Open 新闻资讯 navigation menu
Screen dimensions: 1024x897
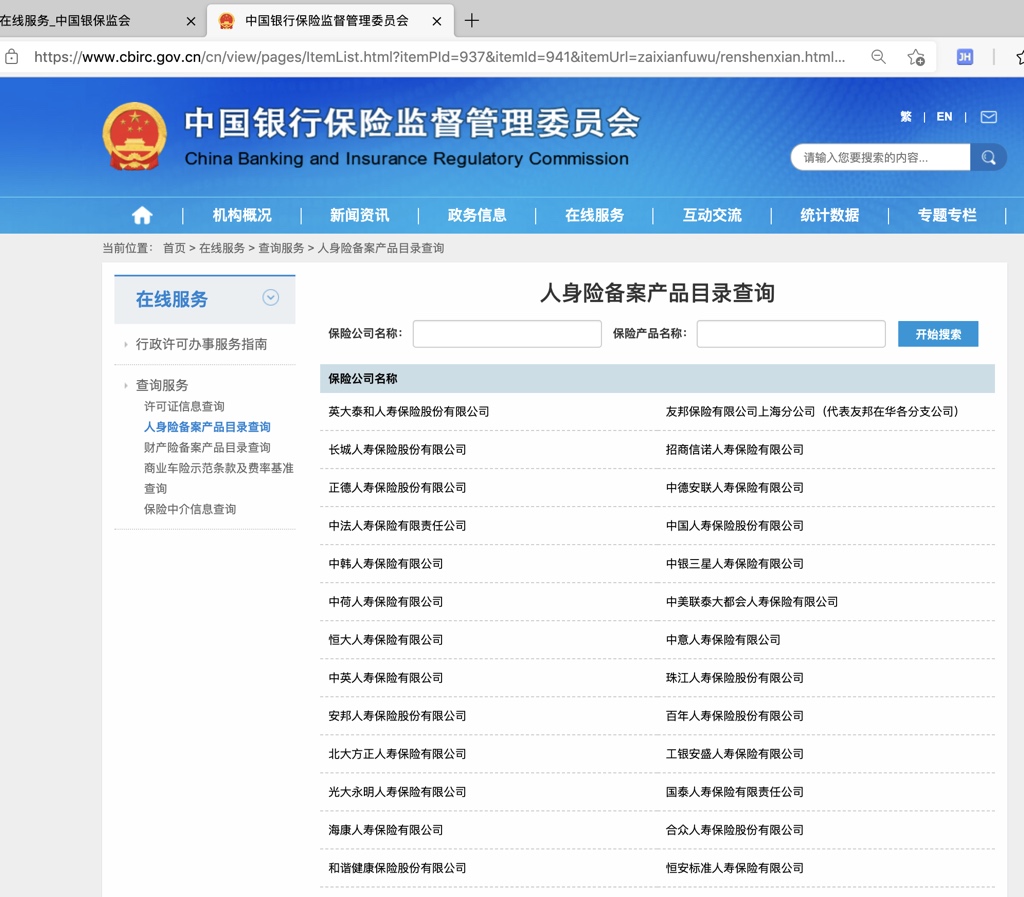click(359, 215)
